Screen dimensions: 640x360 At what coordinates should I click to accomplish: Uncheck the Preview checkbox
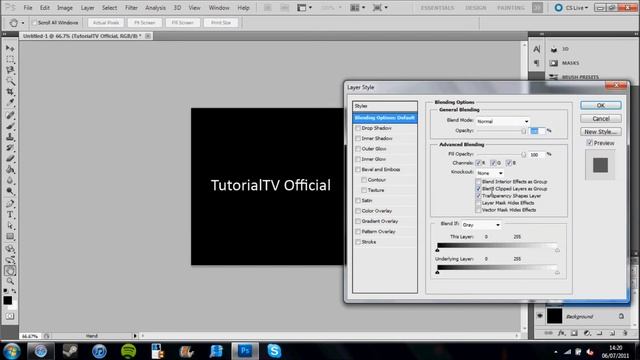(x=589, y=143)
